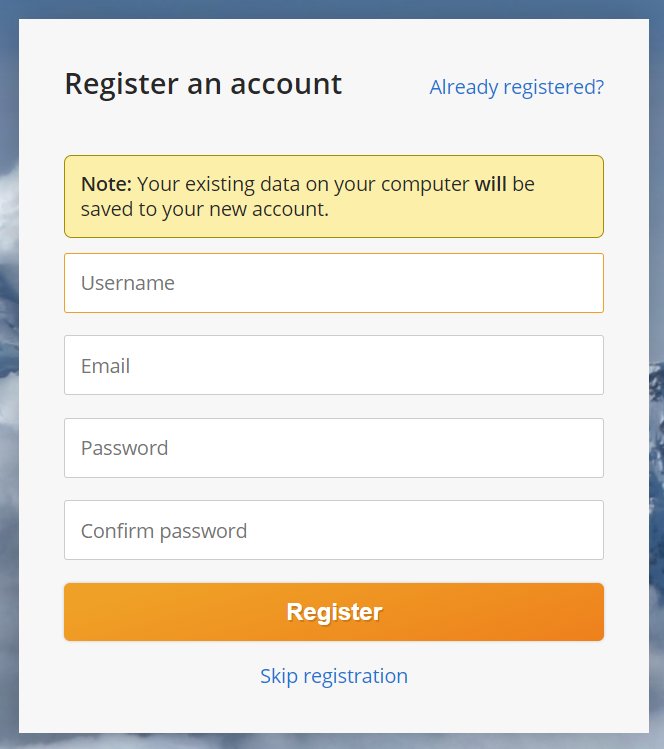Select the Password field
This screenshot has width=664, height=749.
(x=333, y=448)
